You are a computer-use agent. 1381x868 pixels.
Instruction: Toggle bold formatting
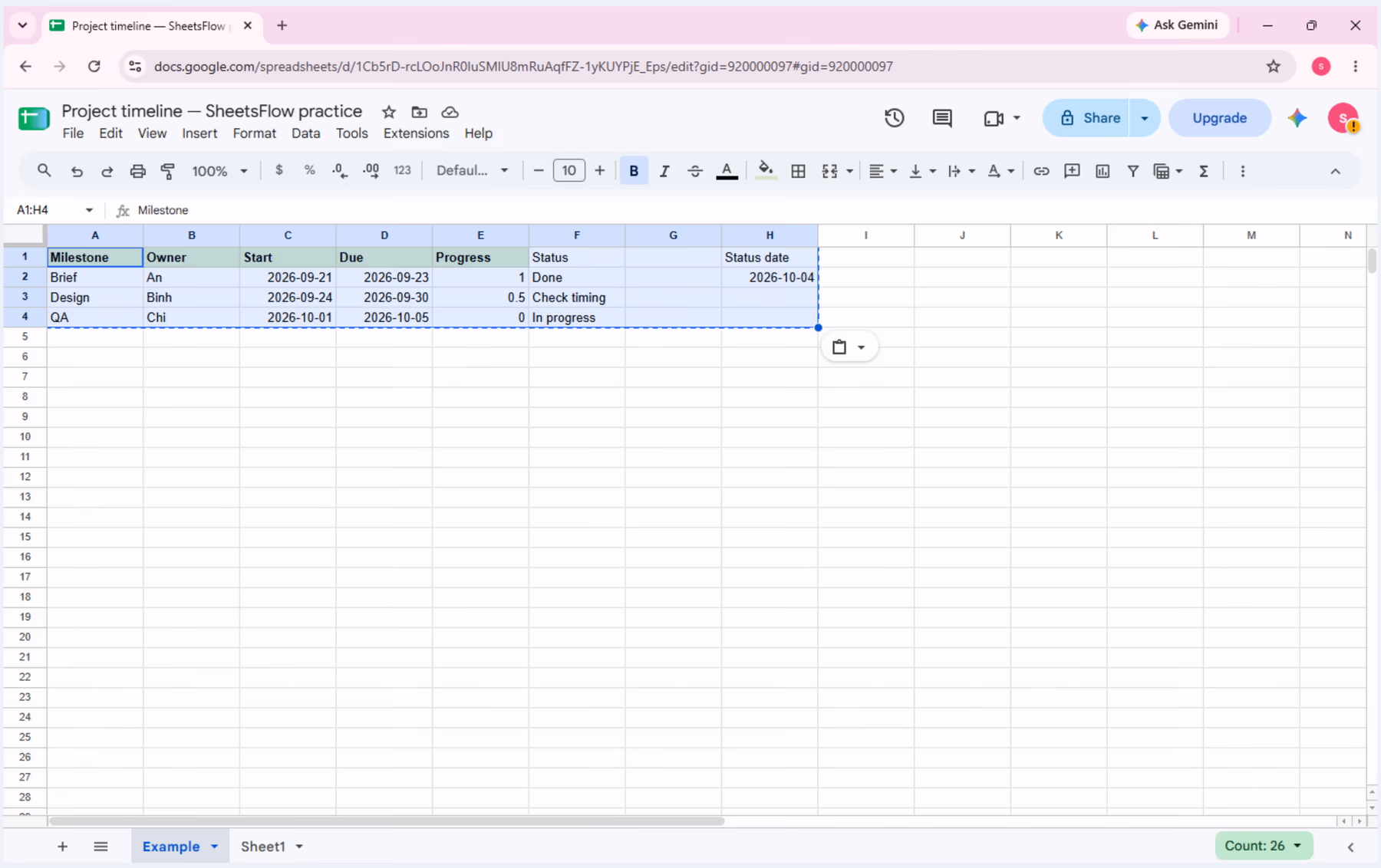634,171
